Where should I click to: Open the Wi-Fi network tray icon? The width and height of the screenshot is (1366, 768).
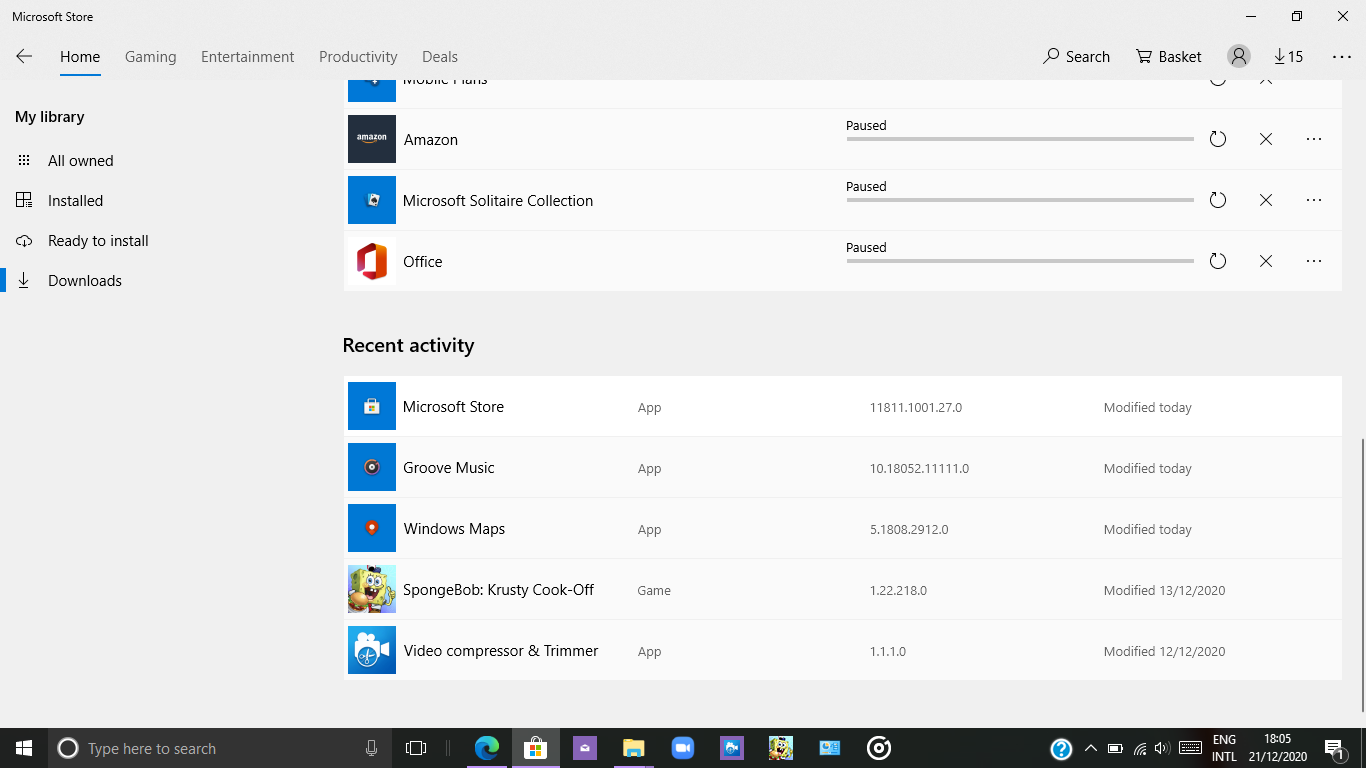click(x=1140, y=748)
